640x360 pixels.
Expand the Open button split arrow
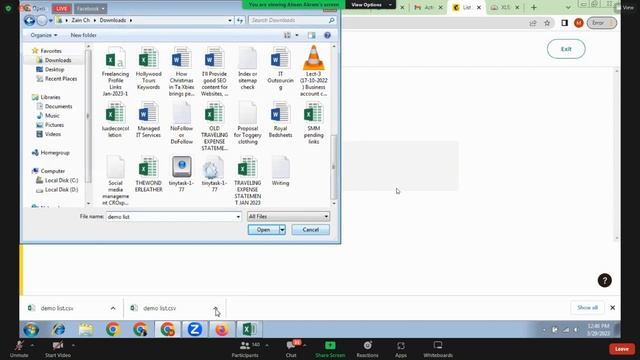pos(282,230)
